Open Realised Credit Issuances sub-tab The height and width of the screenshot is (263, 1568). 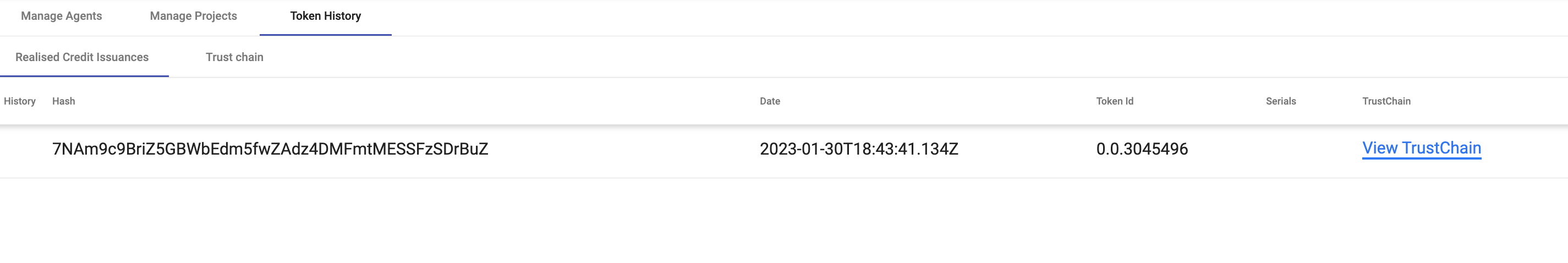coord(82,57)
